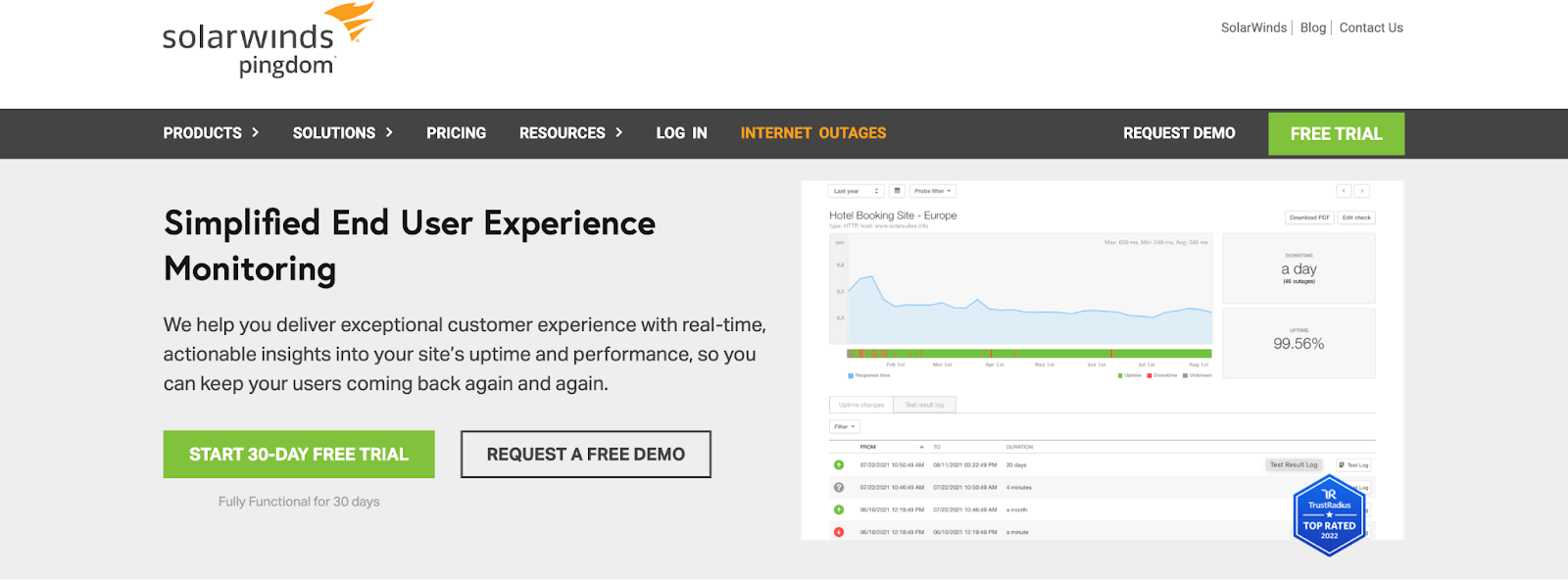Click the Download PDF button
Screen dimensions: 1568x580
(x=1309, y=217)
